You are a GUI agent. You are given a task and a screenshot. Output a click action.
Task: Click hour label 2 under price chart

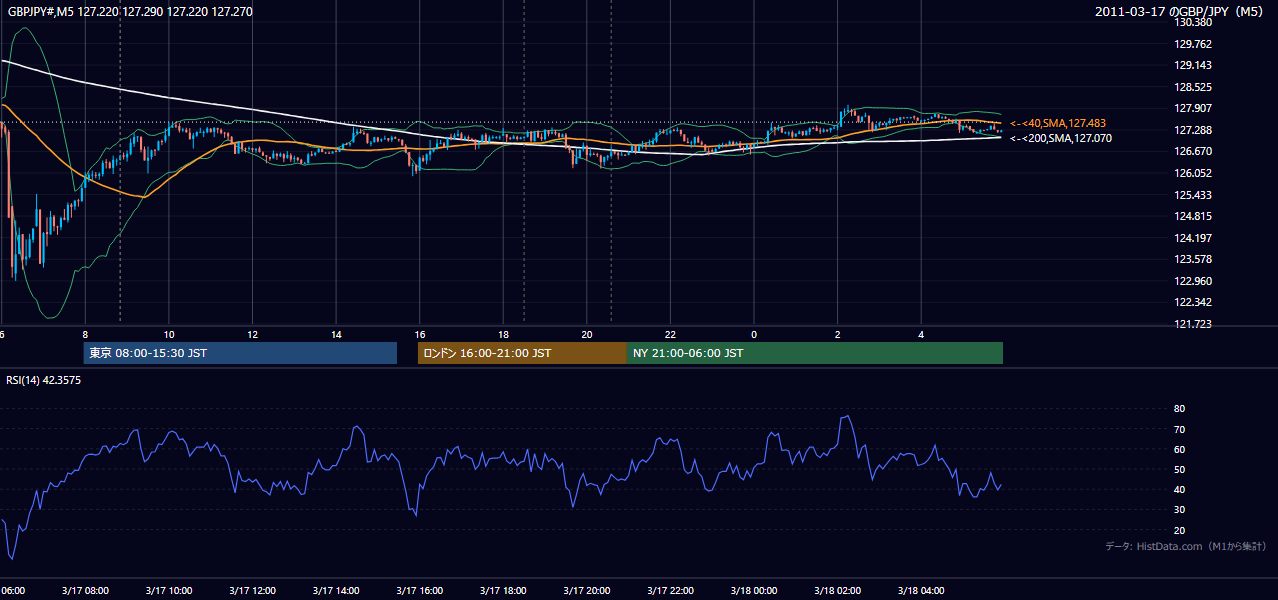[x=838, y=334]
